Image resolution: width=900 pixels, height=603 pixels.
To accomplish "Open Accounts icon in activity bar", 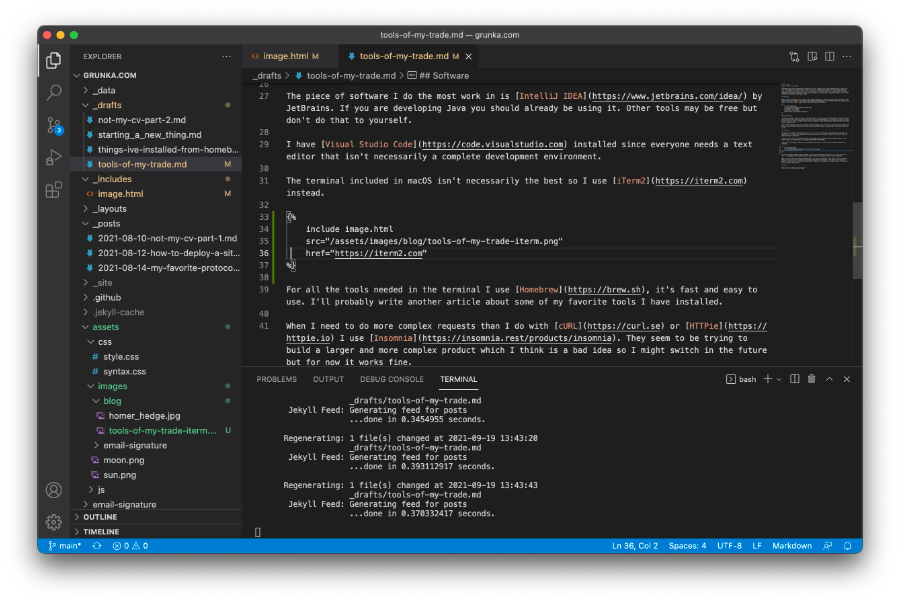I will [53, 490].
